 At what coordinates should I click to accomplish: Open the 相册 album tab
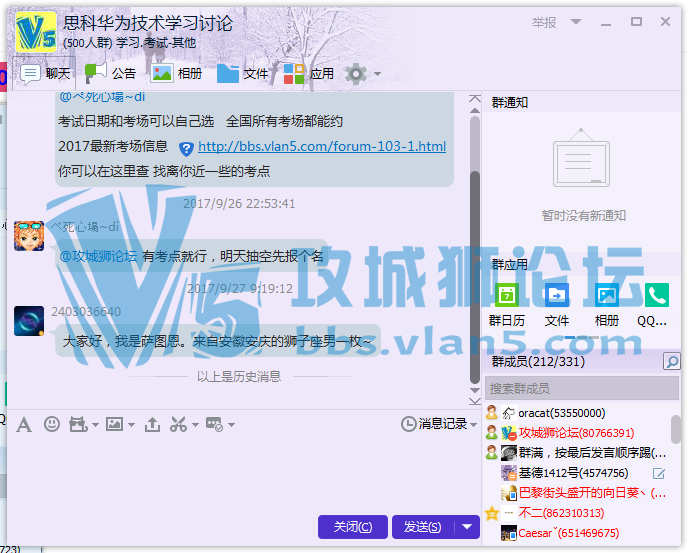pos(176,73)
